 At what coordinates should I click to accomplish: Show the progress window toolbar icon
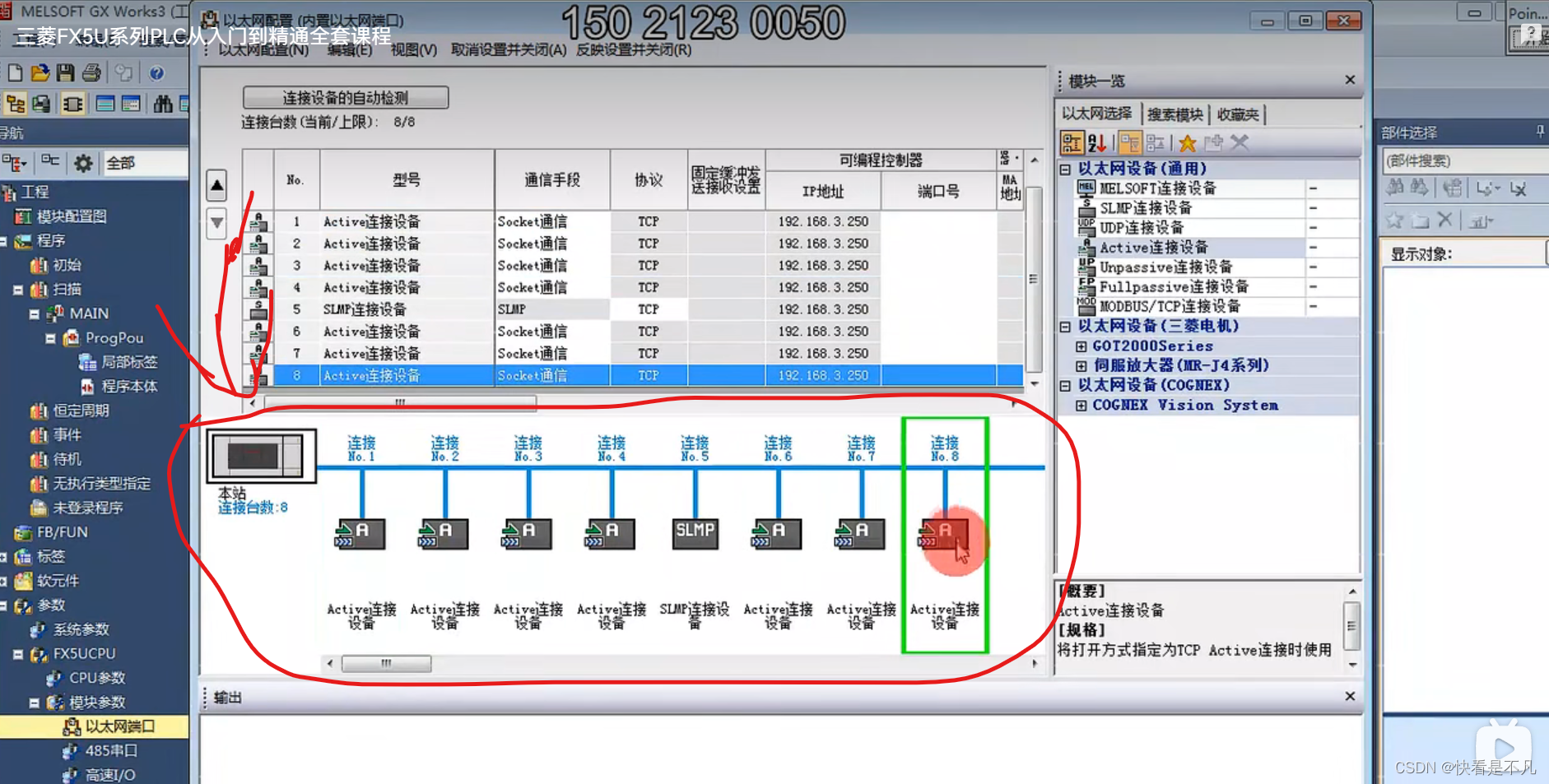[x=131, y=104]
